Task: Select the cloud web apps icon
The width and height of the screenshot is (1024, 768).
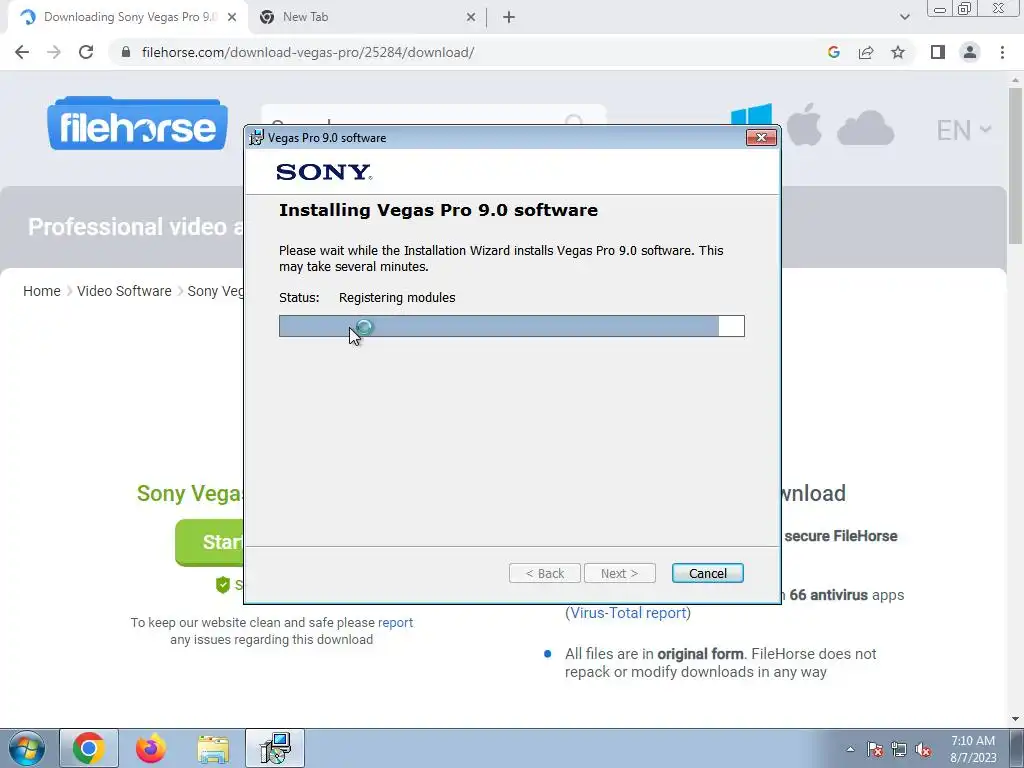Action: 865,128
